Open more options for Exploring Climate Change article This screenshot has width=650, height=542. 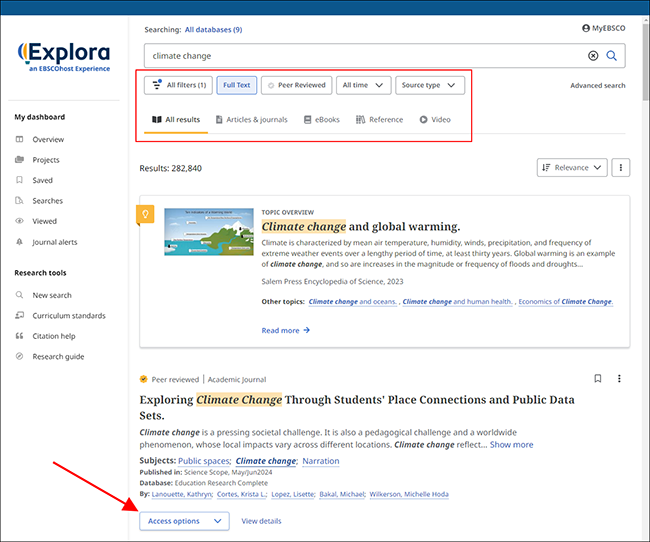point(619,378)
